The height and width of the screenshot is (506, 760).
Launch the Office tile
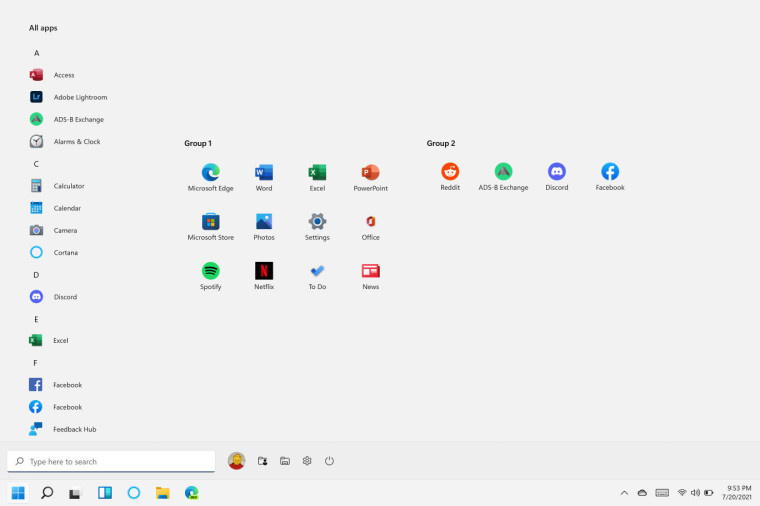pyautogui.click(x=371, y=227)
